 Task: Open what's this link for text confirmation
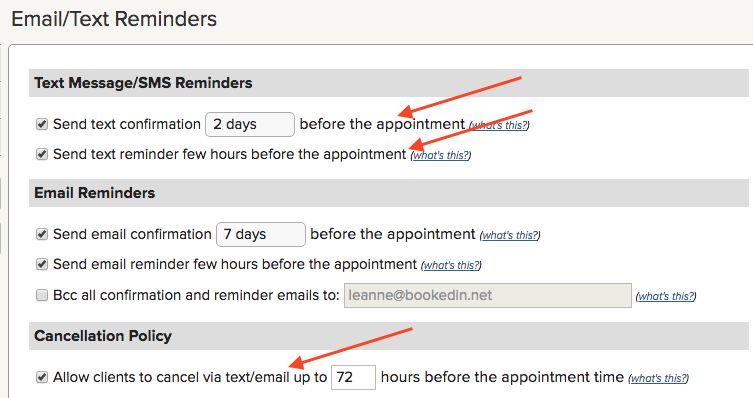[x=499, y=125]
